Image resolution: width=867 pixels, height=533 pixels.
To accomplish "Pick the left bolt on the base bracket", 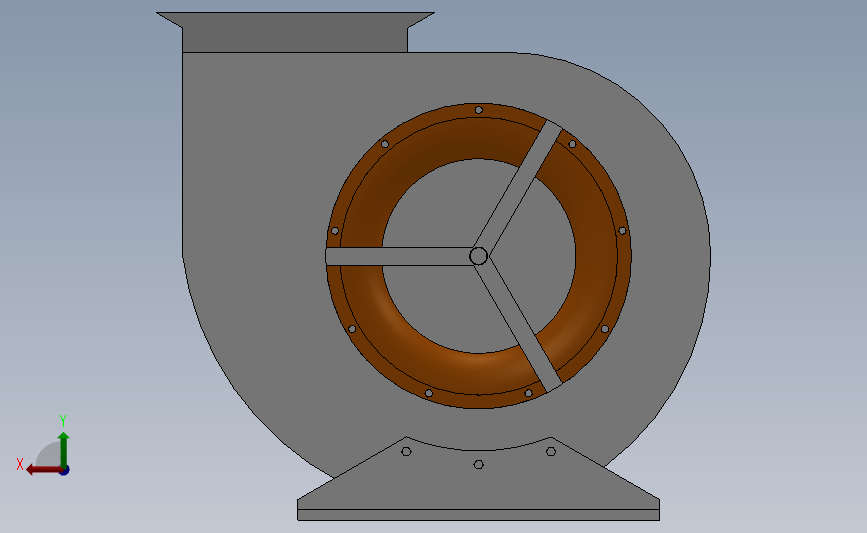I will (x=406, y=452).
